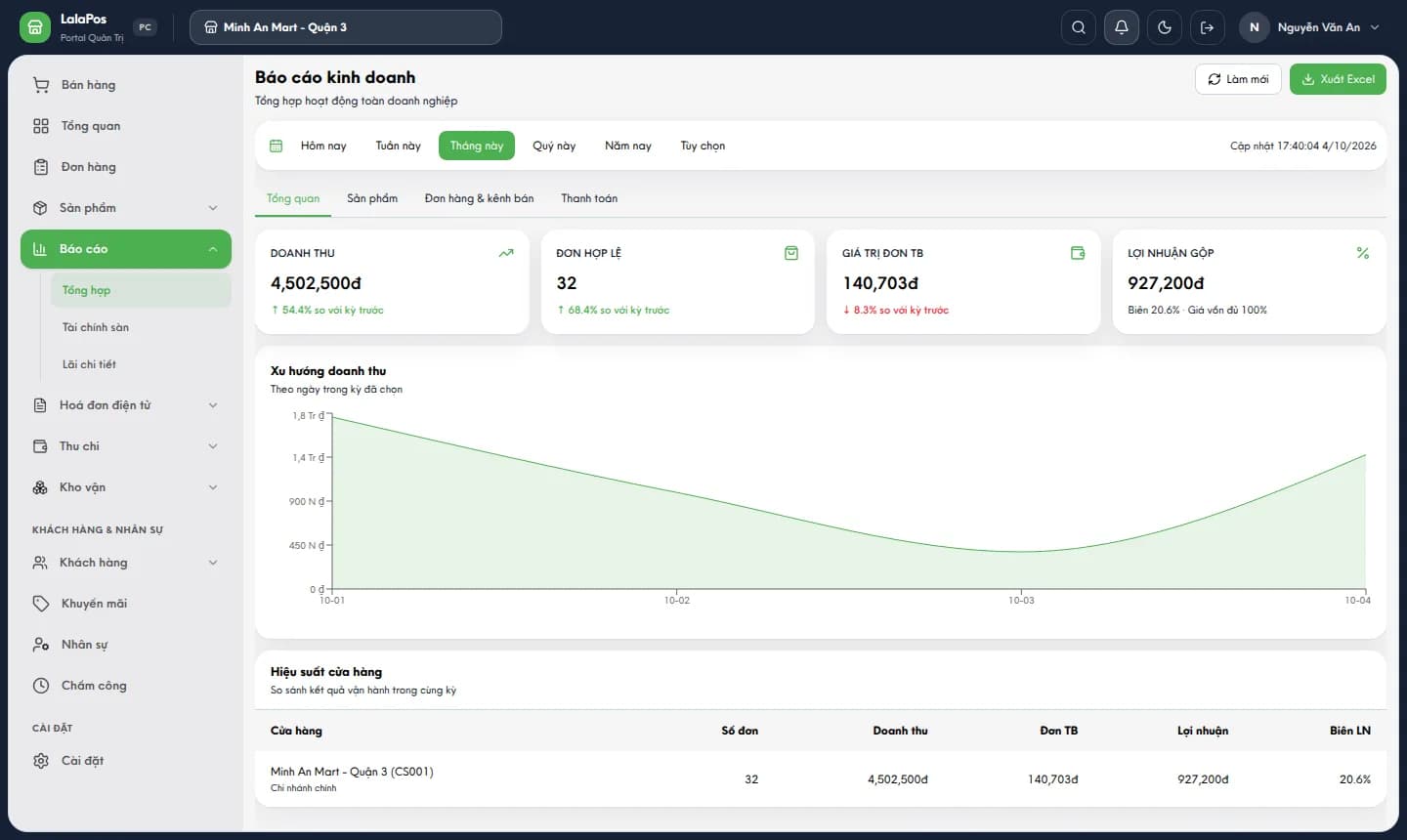Open Khuyến mãi in sidebar
This screenshot has height=840, width=1407.
coord(126,604)
